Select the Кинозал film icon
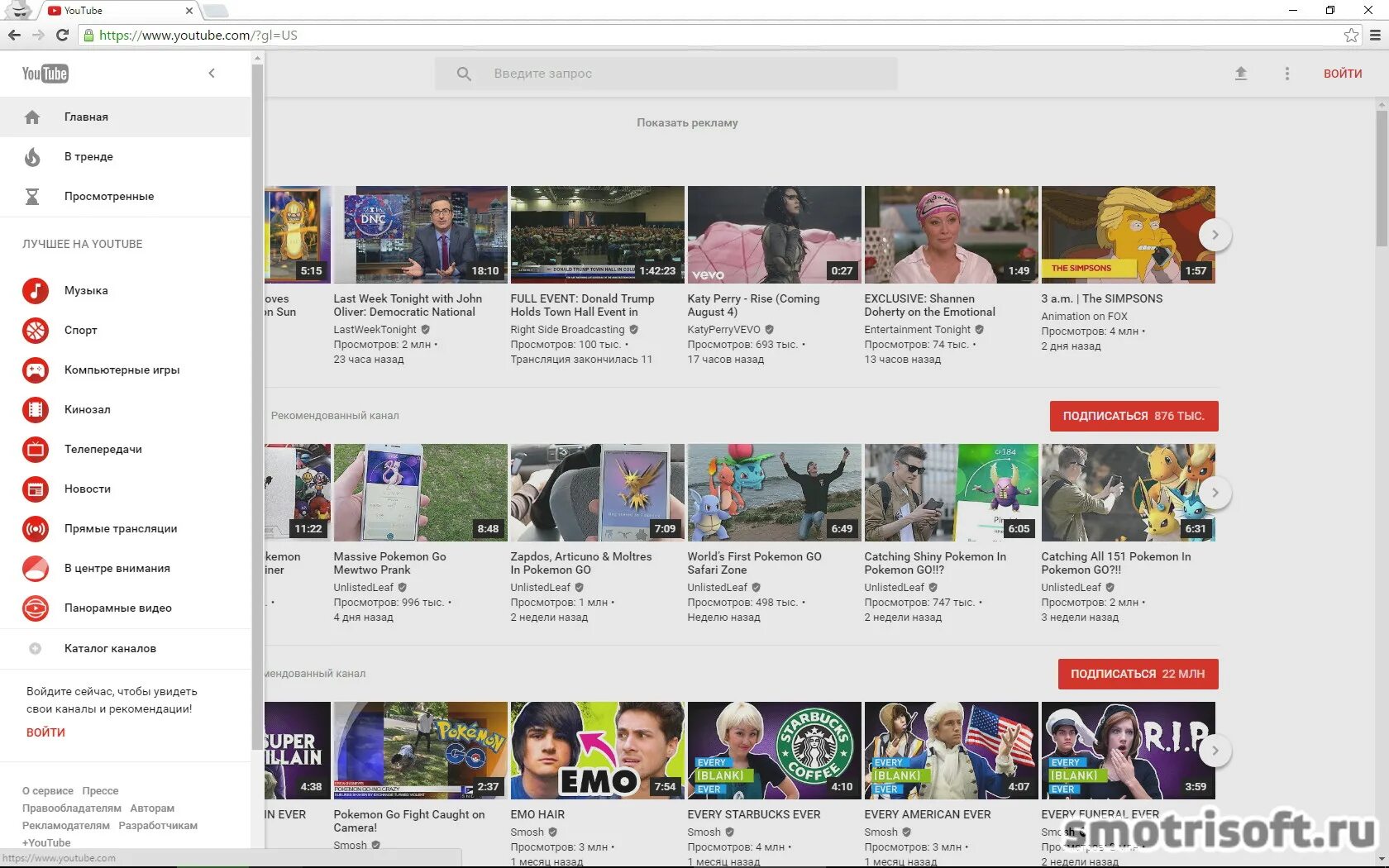 (35, 409)
